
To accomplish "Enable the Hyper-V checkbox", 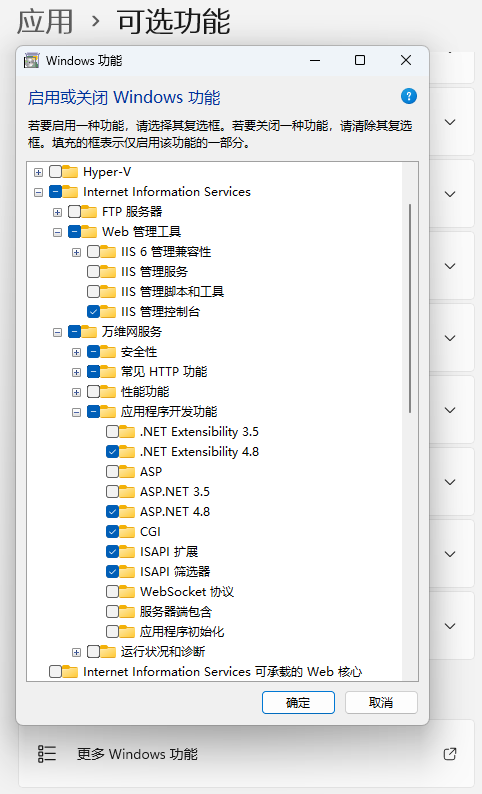I will coord(56,172).
